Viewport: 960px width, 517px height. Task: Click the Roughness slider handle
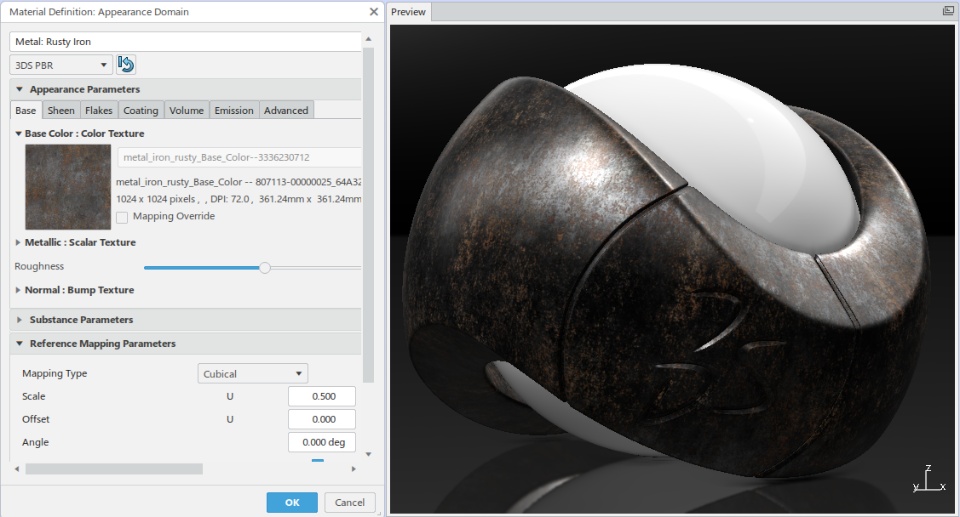point(265,267)
